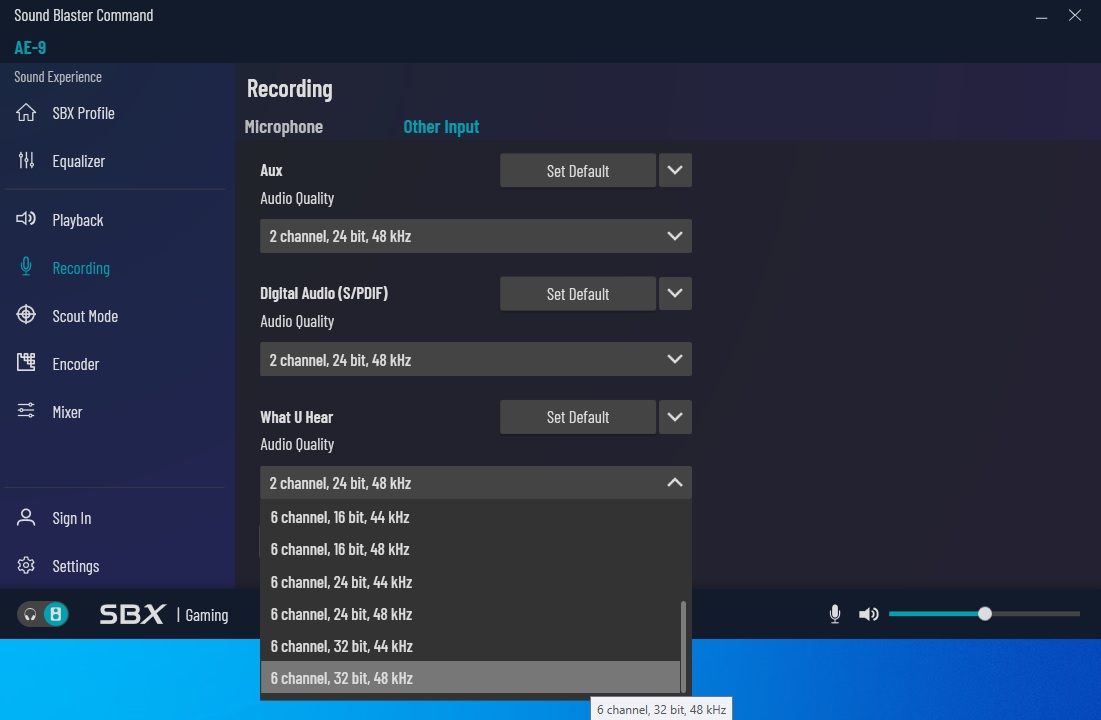The height and width of the screenshot is (720, 1101).
Task: Mute the speaker volume icon in bottom bar
Action: tap(868, 614)
